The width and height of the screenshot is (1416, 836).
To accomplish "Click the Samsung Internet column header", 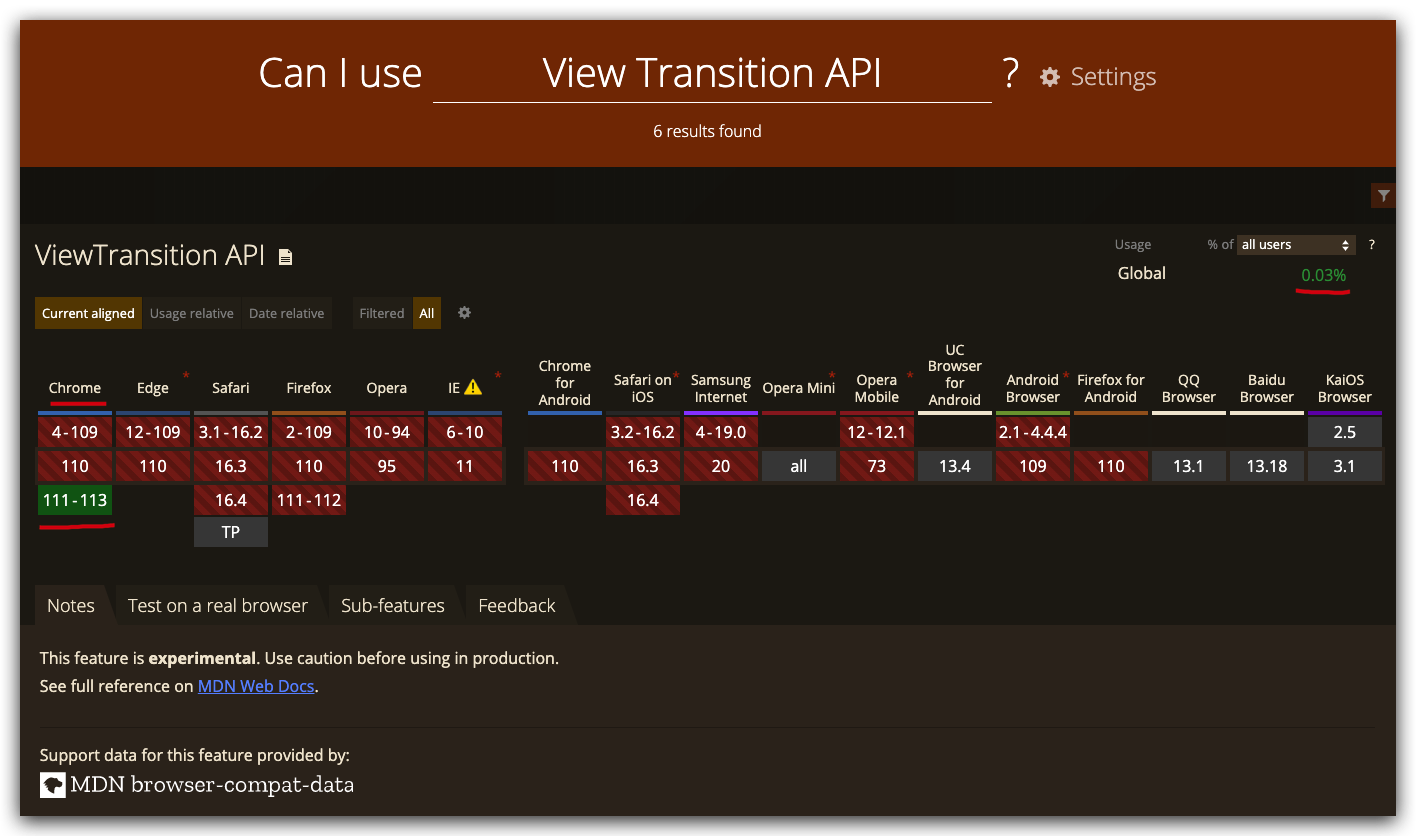I will 721,388.
